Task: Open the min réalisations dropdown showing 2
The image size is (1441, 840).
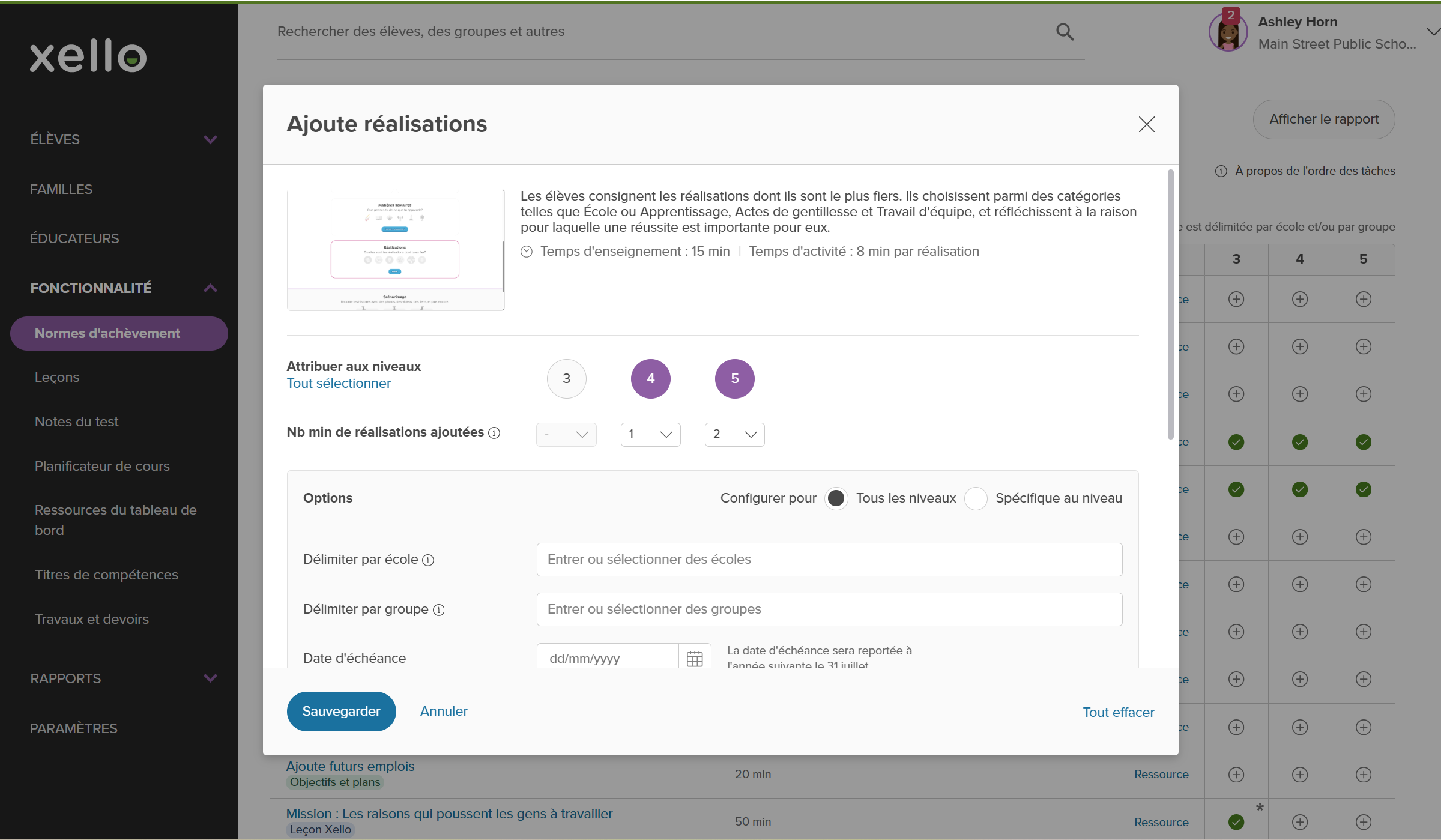Action: coord(734,434)
